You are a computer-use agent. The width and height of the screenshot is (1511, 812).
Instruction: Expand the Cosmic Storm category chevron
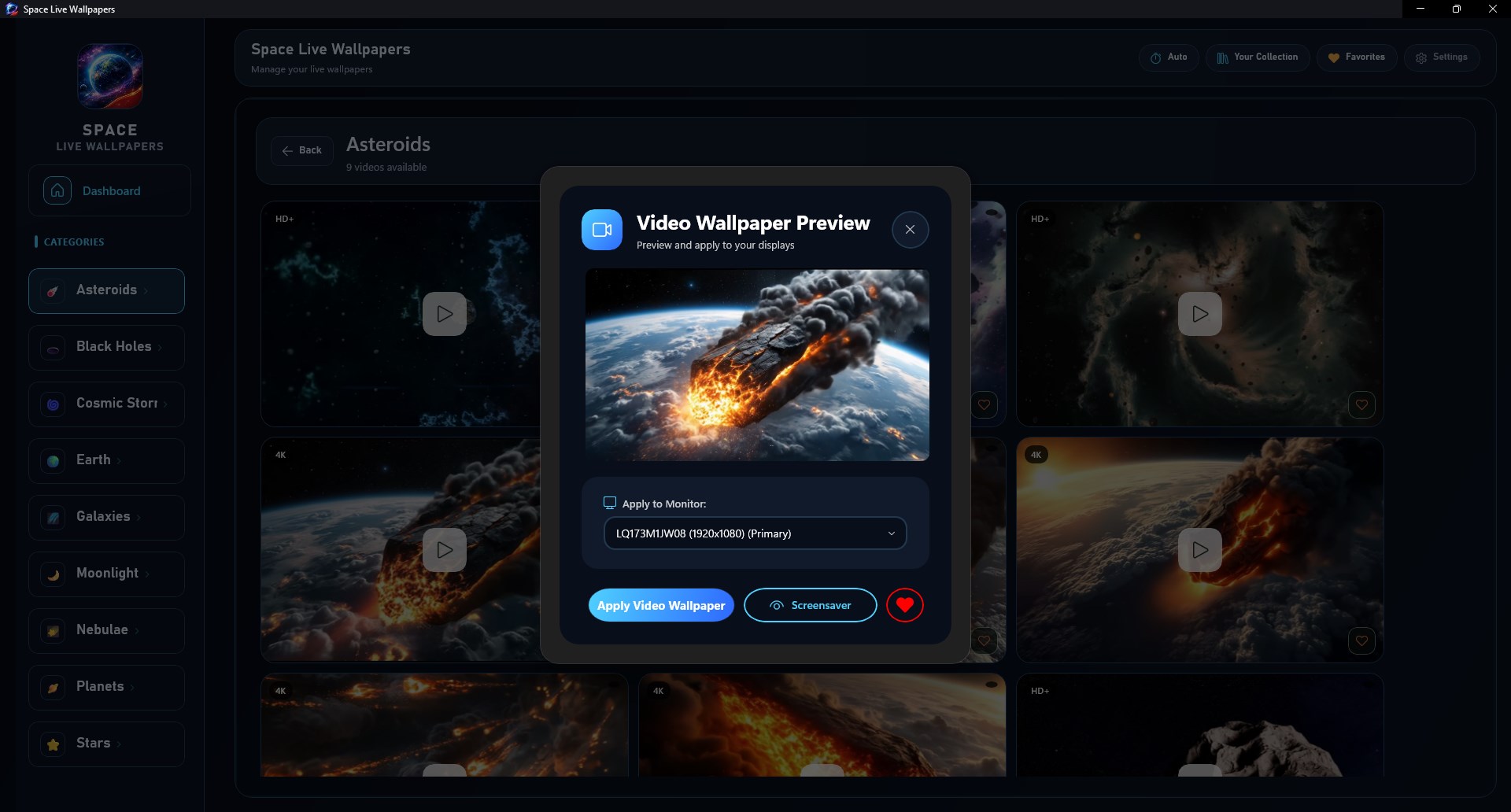(165, 404)
